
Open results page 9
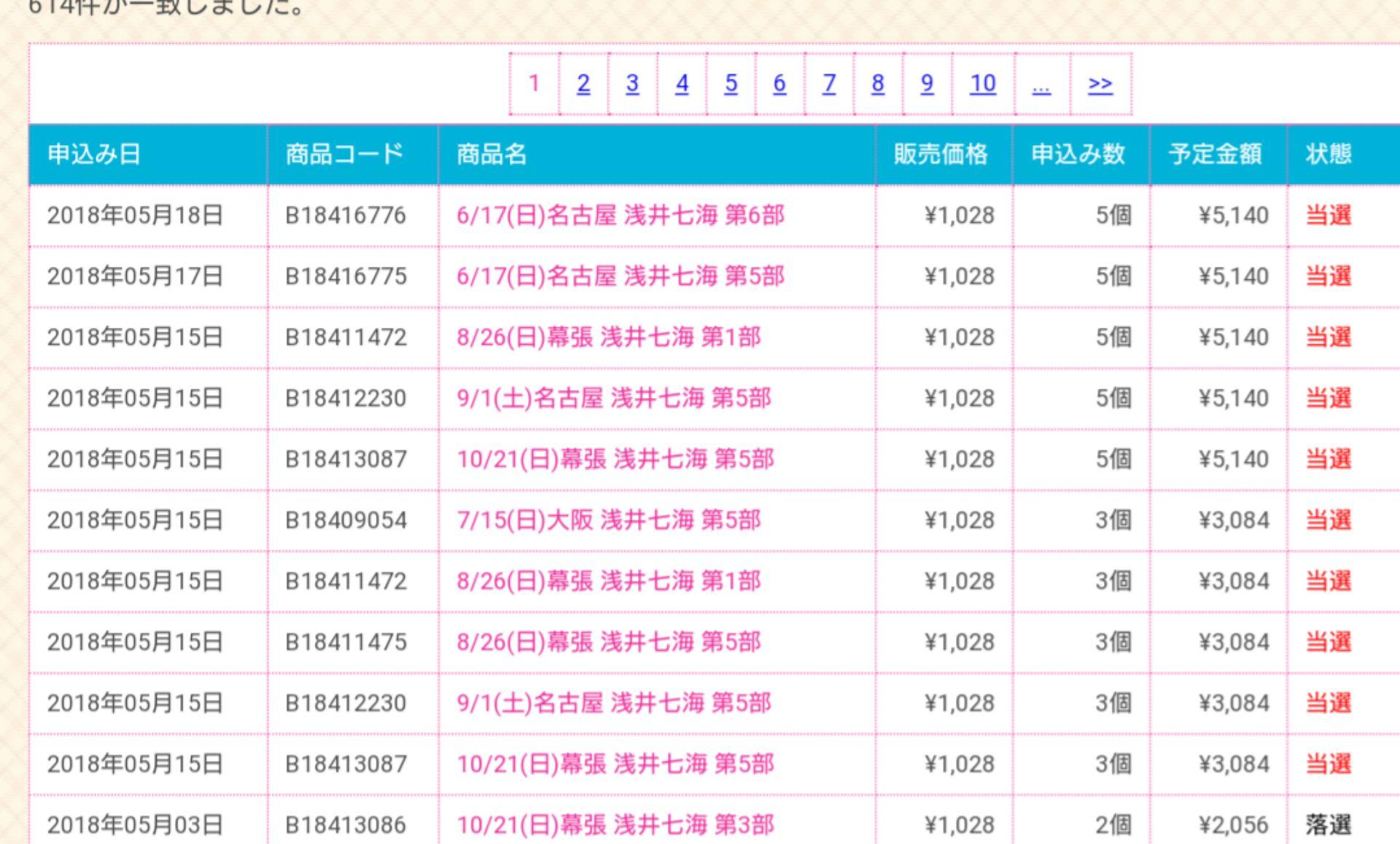tap(927, 84)
